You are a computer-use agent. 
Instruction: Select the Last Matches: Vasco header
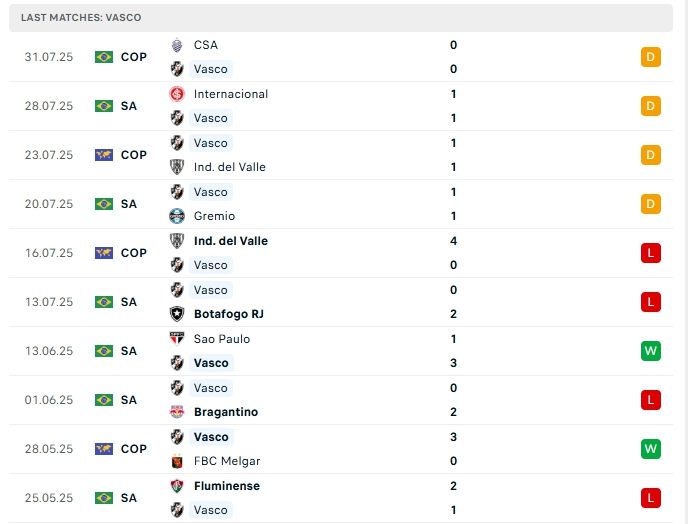coord(81,18)
